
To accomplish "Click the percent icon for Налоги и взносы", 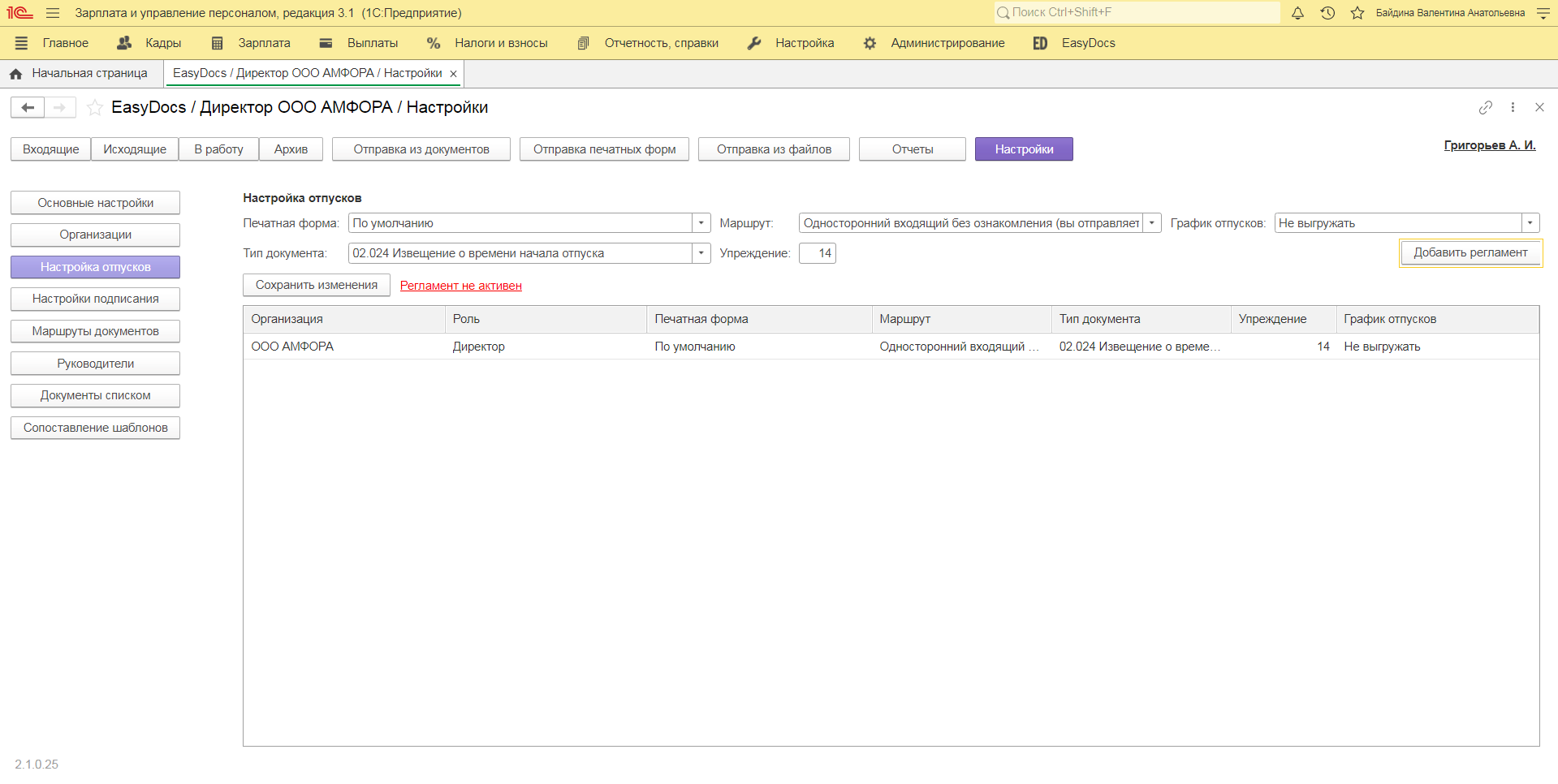I will [x=433, y=43].
